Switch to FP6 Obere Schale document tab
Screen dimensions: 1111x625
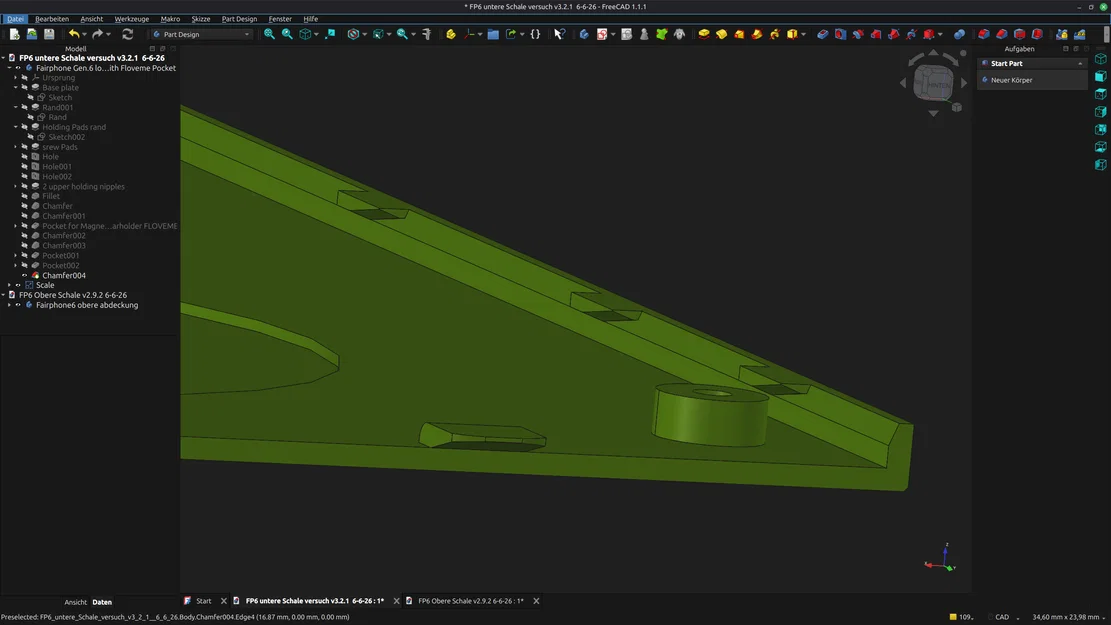point(470,601)
